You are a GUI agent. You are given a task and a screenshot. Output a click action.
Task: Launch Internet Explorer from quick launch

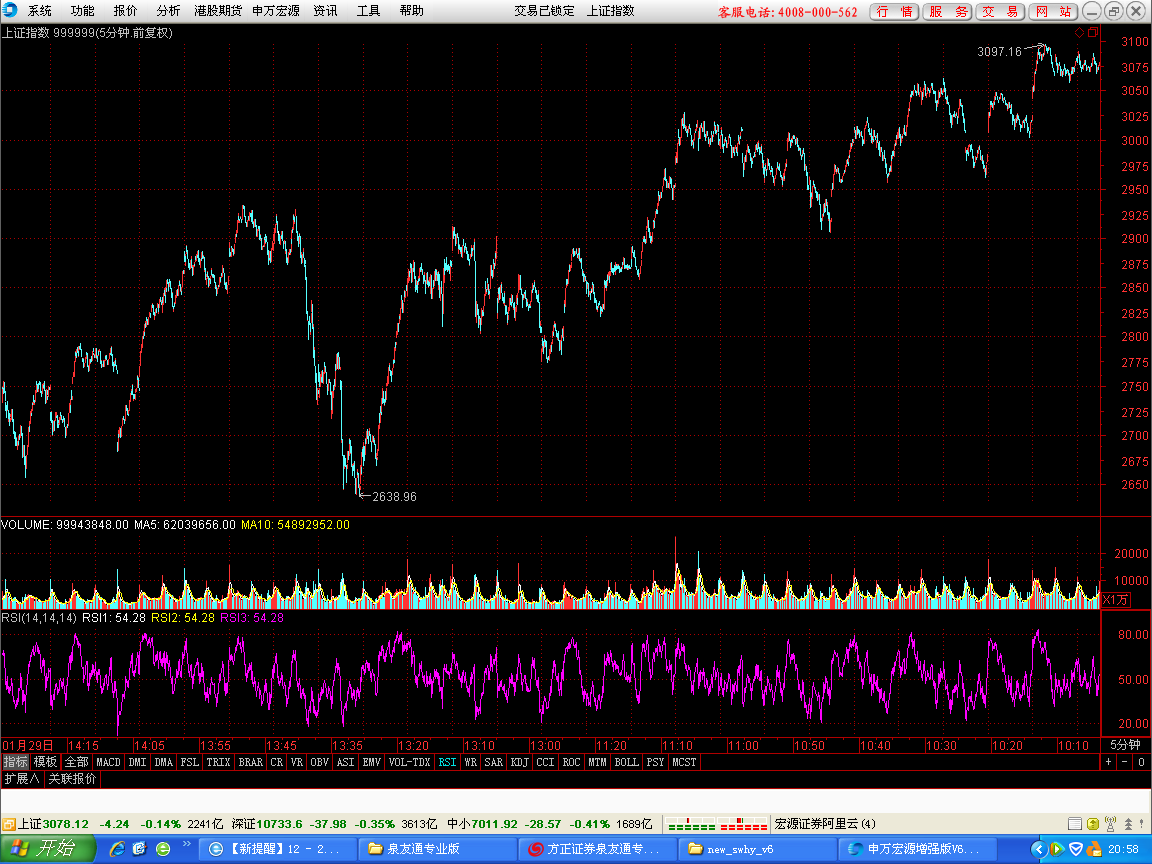[x=117, y=849]
